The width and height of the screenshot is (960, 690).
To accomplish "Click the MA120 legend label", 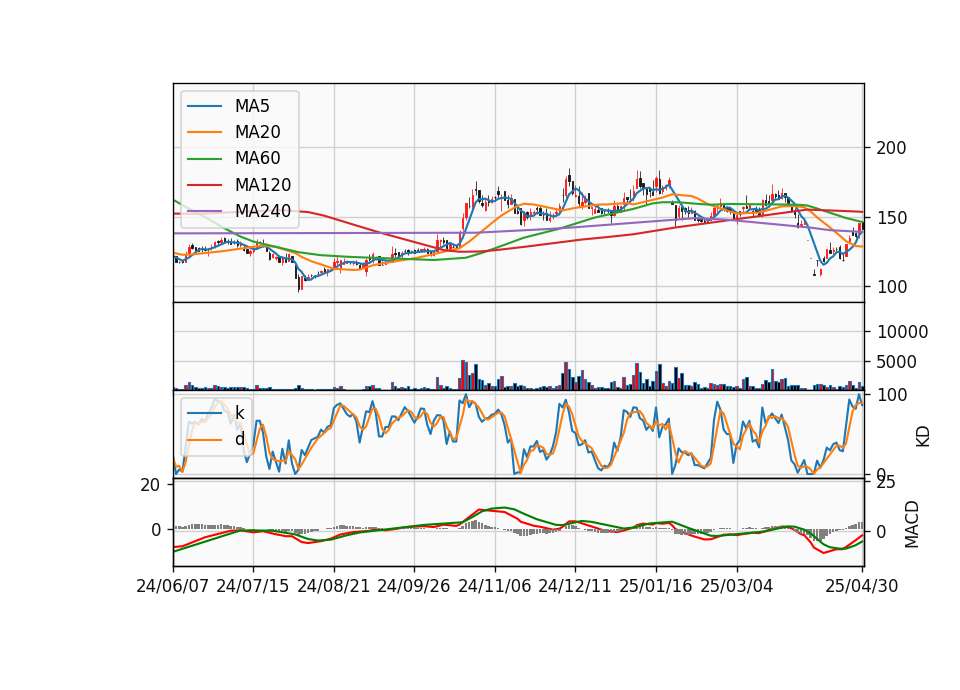I will pos(263,185).
